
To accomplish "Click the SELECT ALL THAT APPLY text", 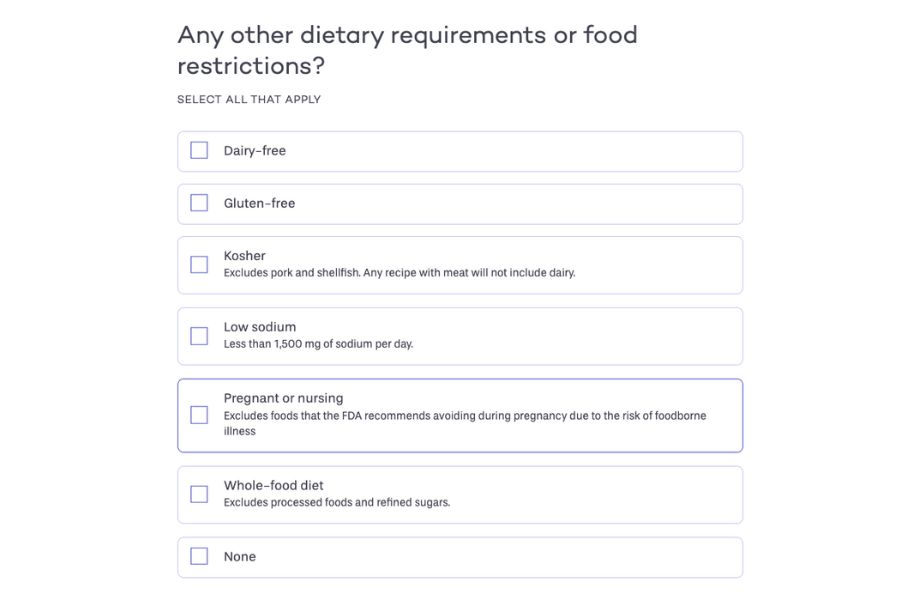I will coord(248,99).
